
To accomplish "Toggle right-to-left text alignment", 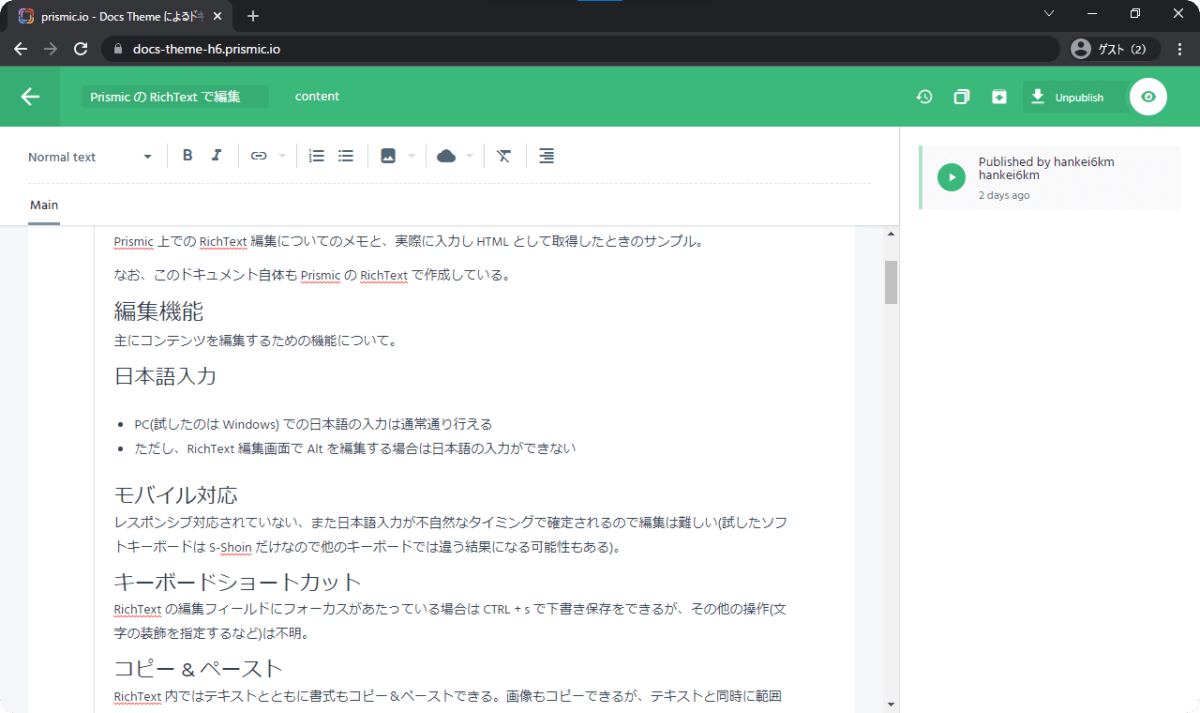I will click(x=546, y=156).
